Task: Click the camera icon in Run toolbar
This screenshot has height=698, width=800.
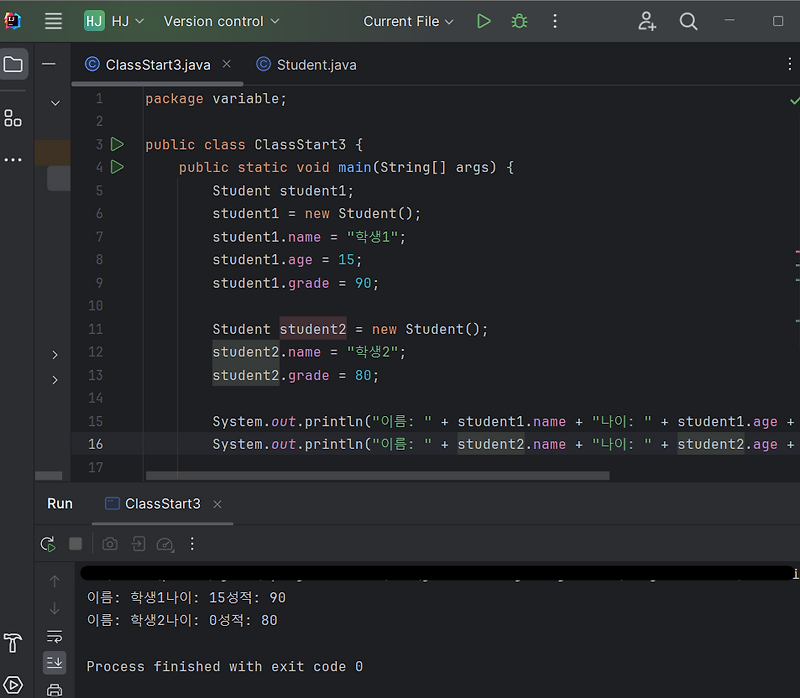Action: [110, 544]
